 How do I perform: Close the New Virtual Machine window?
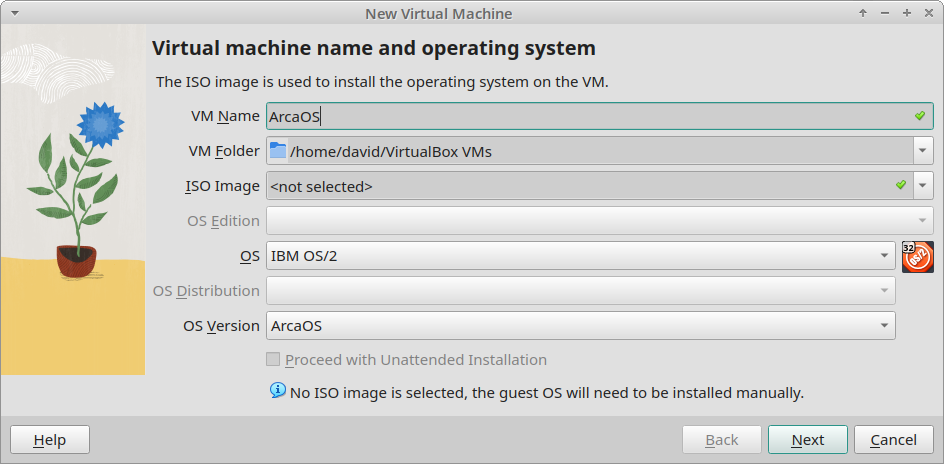coord(928,13)
